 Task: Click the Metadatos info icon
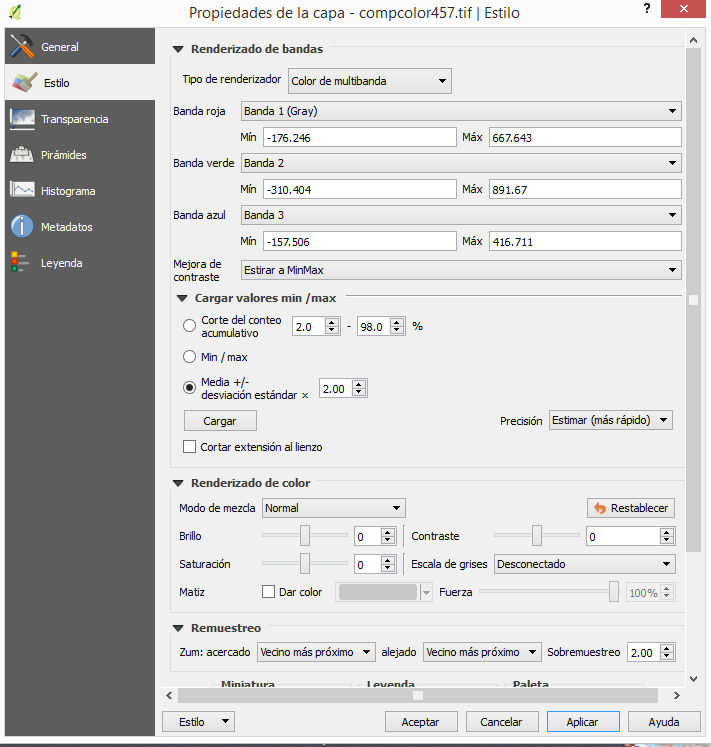[22, 226]
